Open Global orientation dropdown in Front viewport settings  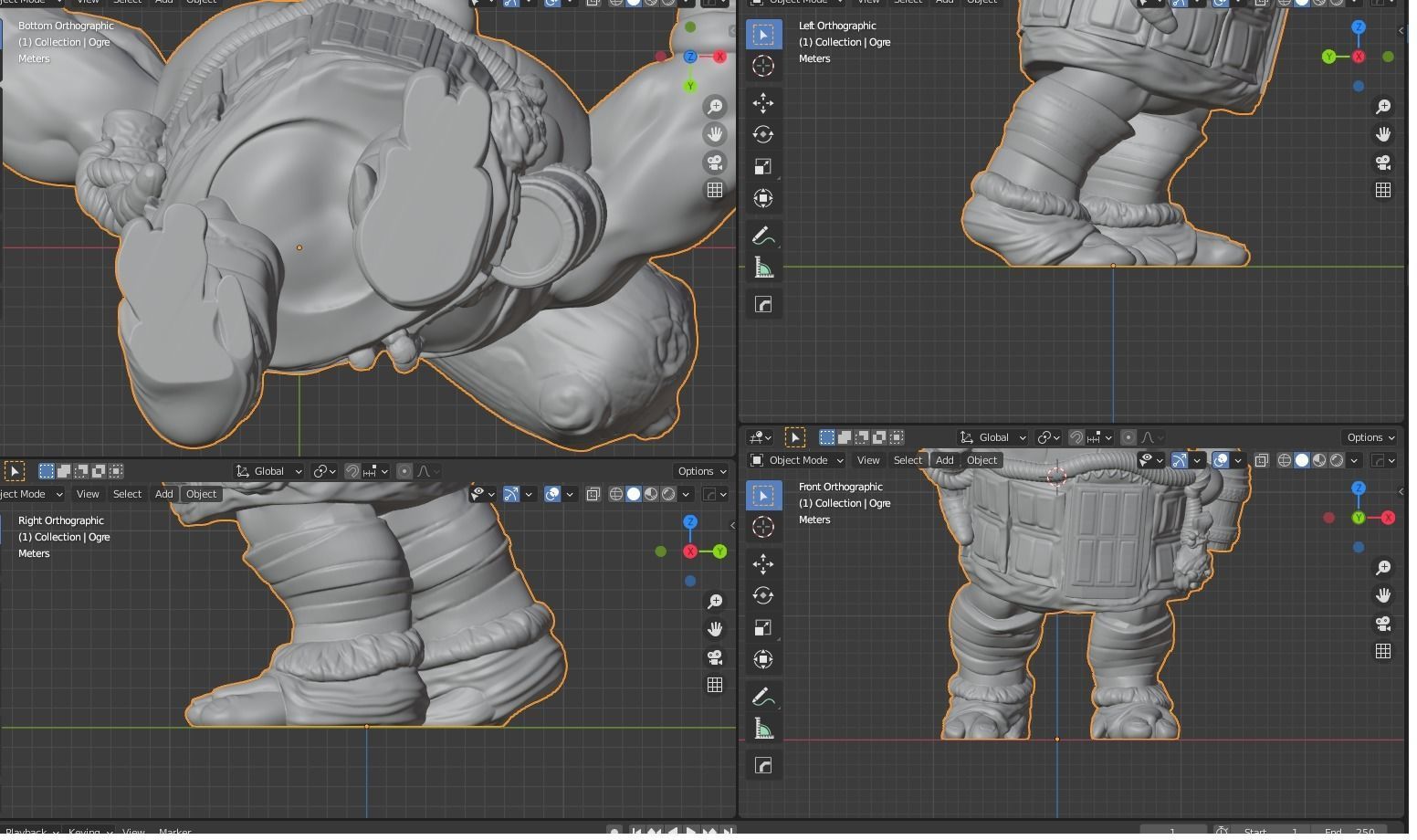[993, 438]
